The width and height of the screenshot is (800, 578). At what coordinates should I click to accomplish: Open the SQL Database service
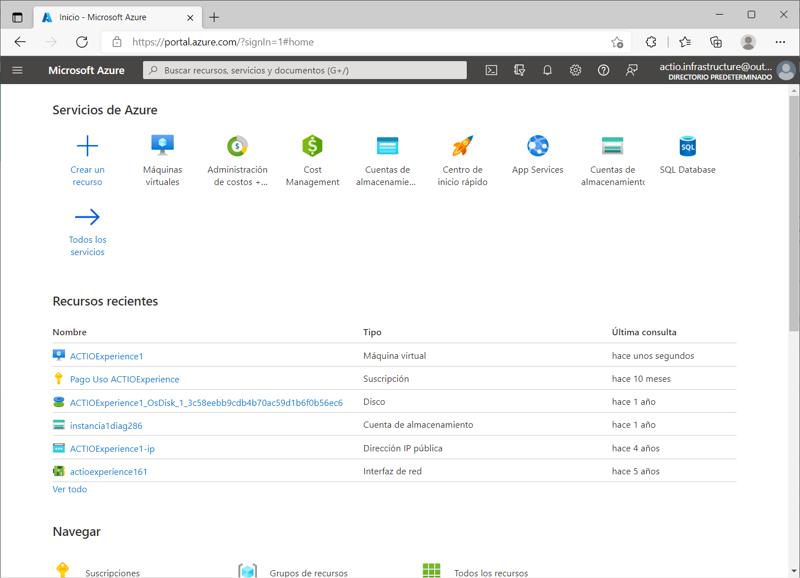687,146
